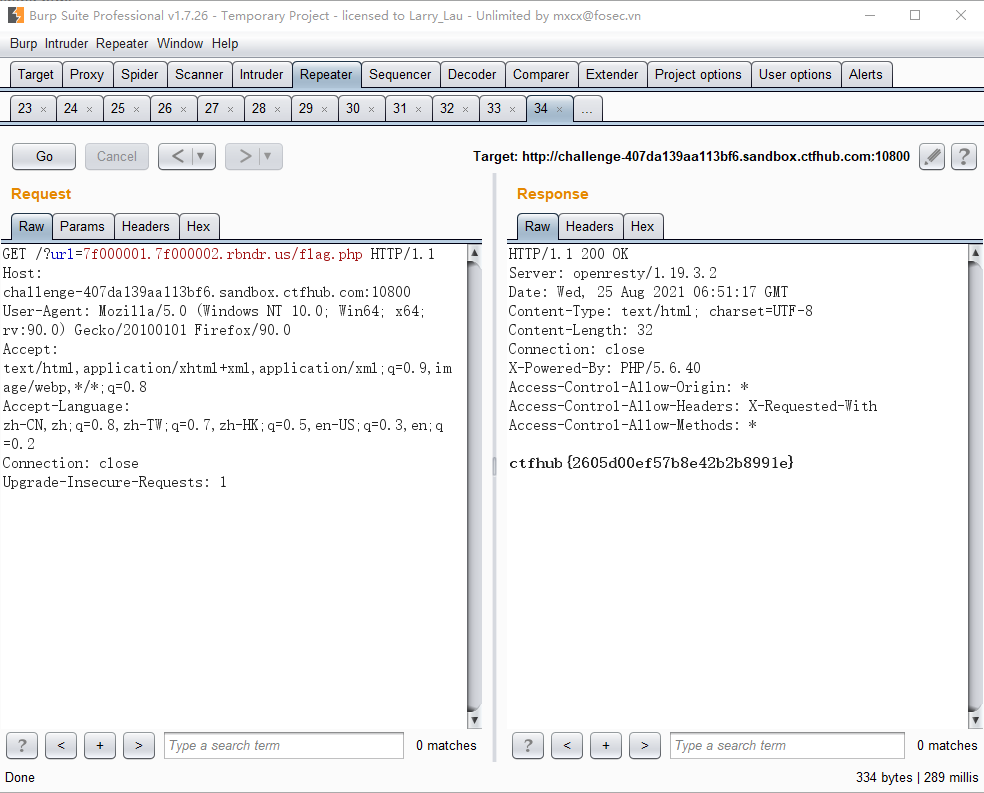Focus the request search term field
This screenshot has height=793, width=984.
(x=284, y=745)
